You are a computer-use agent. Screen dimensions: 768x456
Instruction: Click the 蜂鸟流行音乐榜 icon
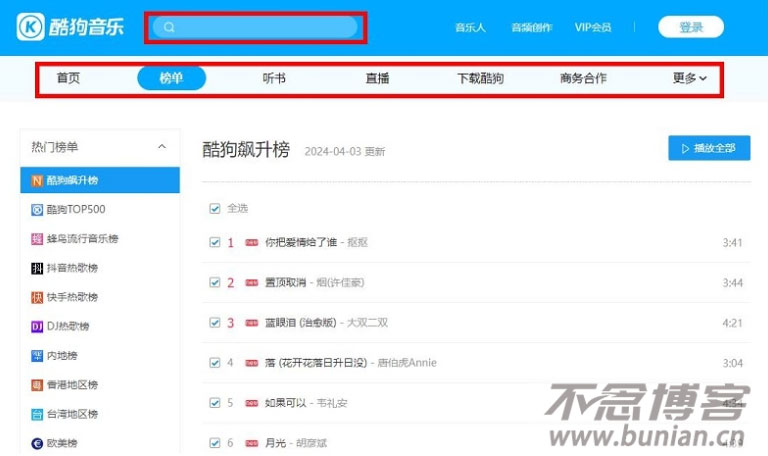[37, 239]
